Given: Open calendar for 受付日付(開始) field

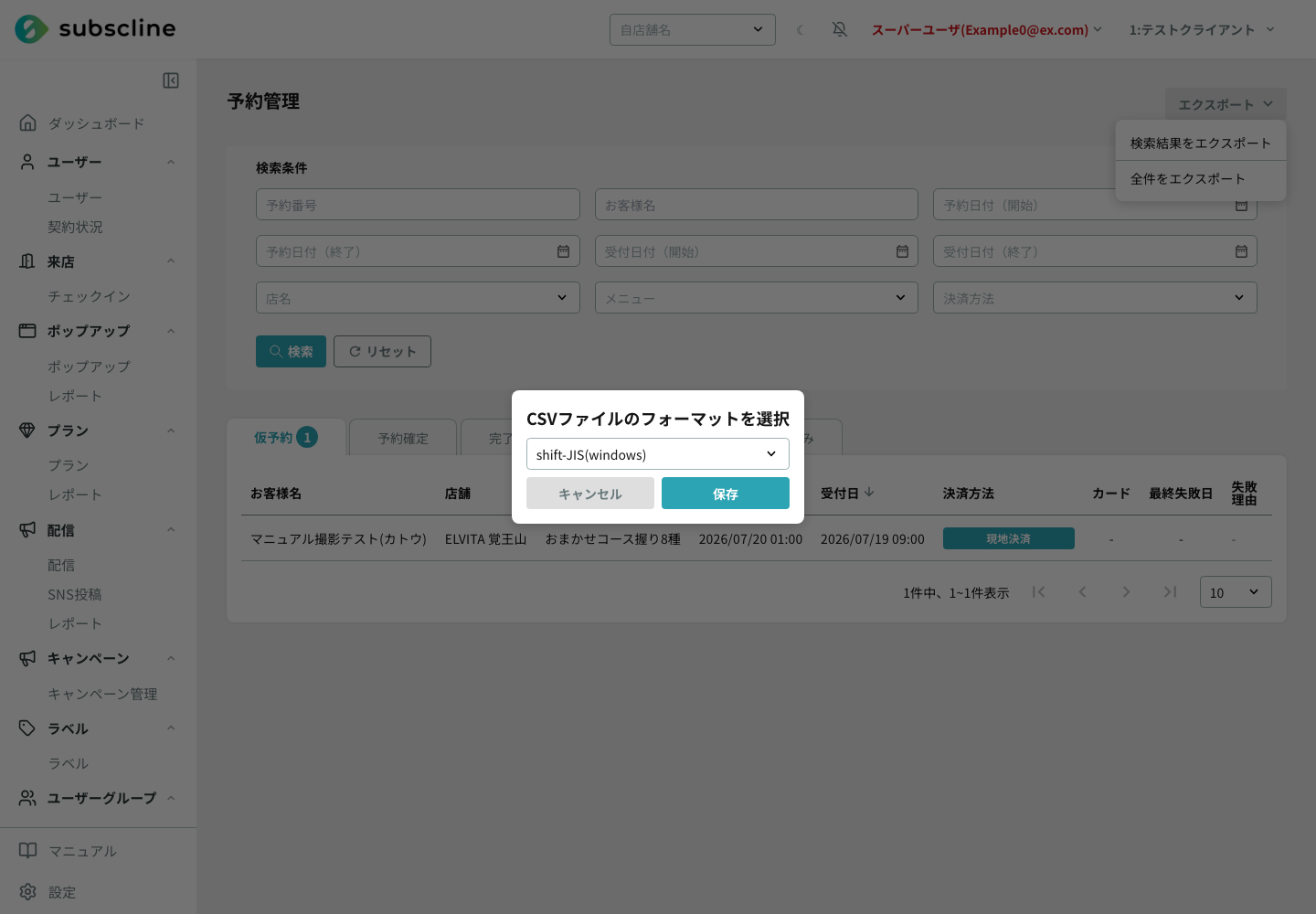Looking at the screenshot, I should (902, 251).
